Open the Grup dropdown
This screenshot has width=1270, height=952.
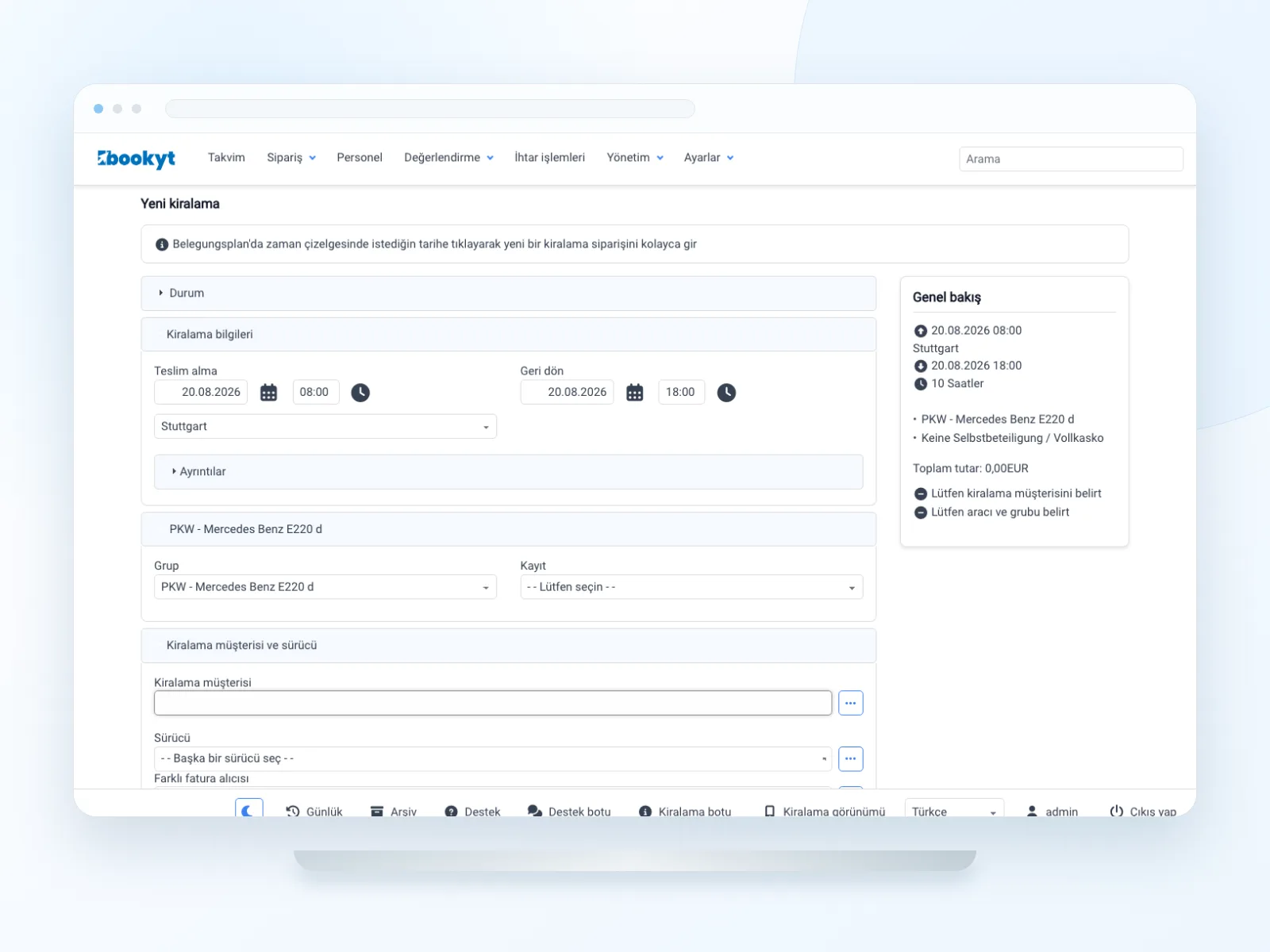[x=325, y=587]
